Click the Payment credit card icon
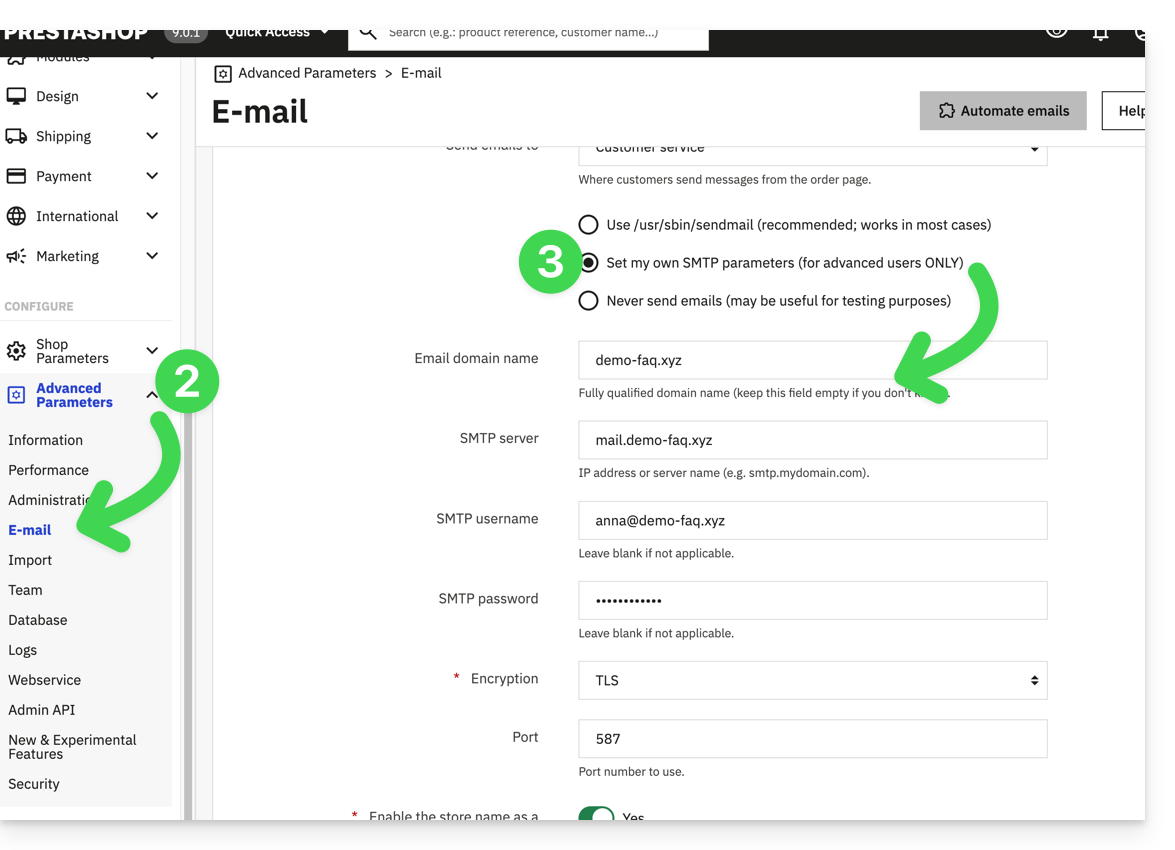 coord(16,176)
